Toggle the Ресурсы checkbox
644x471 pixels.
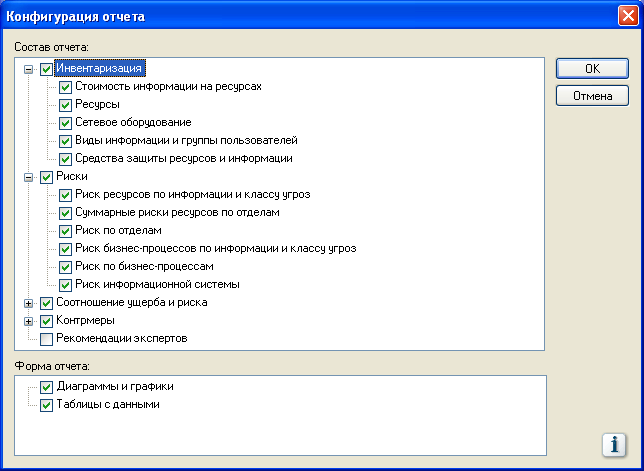(65, 106)
